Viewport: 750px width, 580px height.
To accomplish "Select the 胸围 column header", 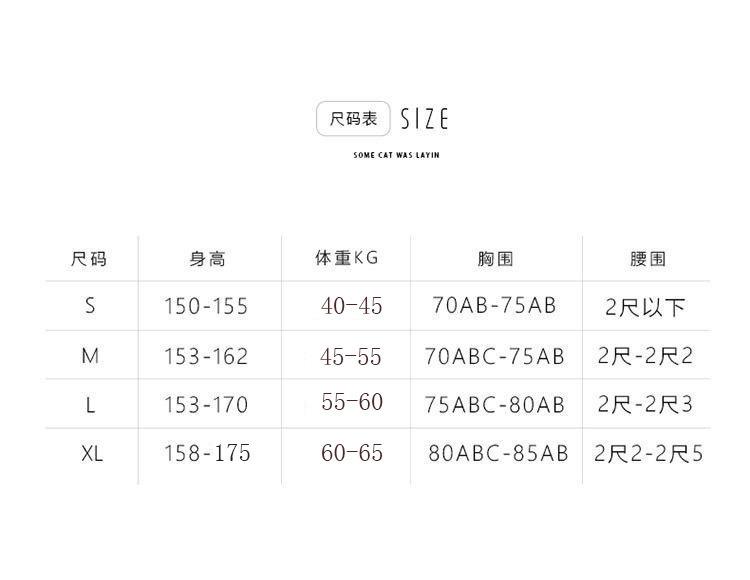I will tap(495, 259).
